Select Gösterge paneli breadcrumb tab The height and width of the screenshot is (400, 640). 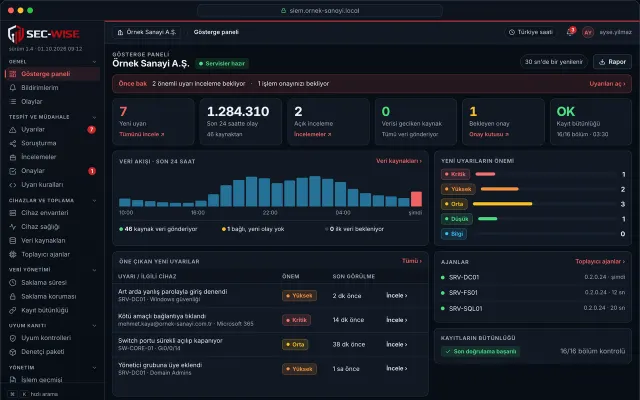pos(216,32)
